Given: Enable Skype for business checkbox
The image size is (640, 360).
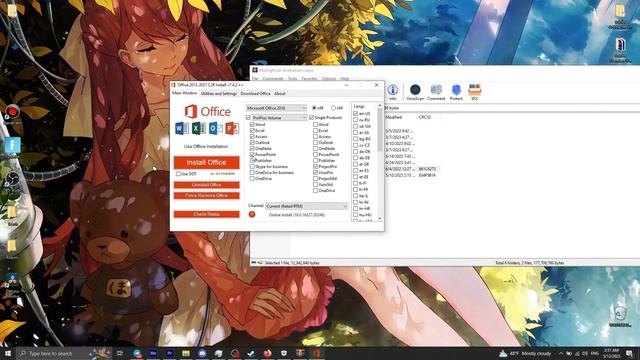Looking at the screenshot, I should click(x=252, y=167).
